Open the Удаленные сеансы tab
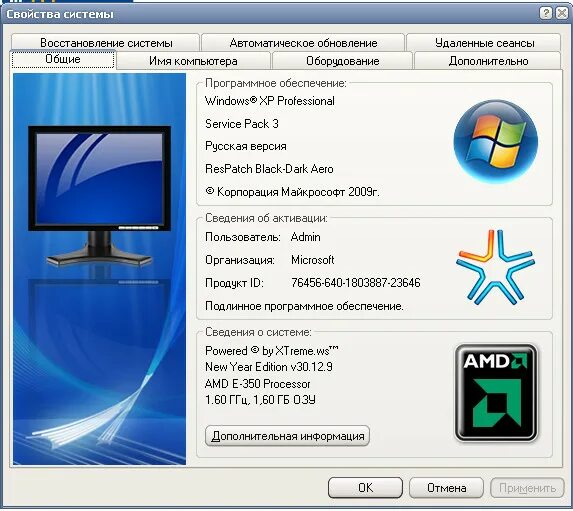Screen dimensions: 573x511 pos(484,43)
